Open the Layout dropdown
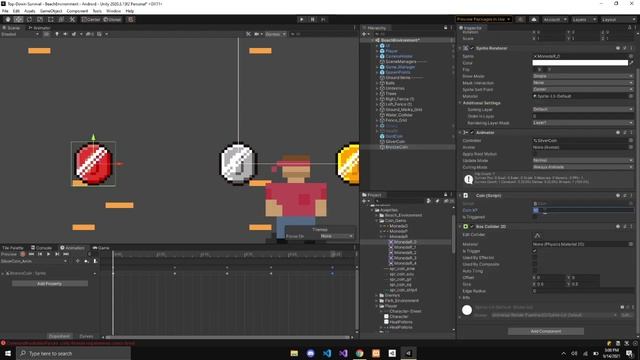The height and width of the screenshot is (360, 640). click(618, 19)
